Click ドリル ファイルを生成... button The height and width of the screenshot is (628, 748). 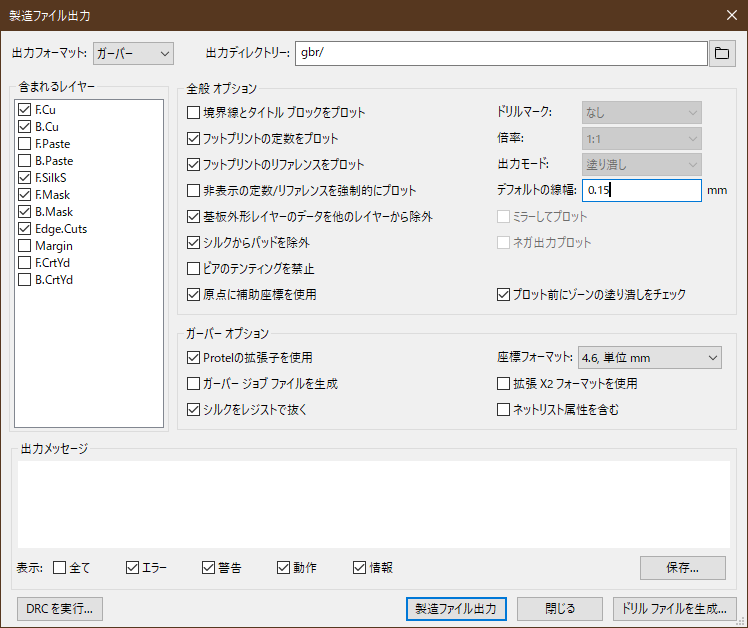675,609
